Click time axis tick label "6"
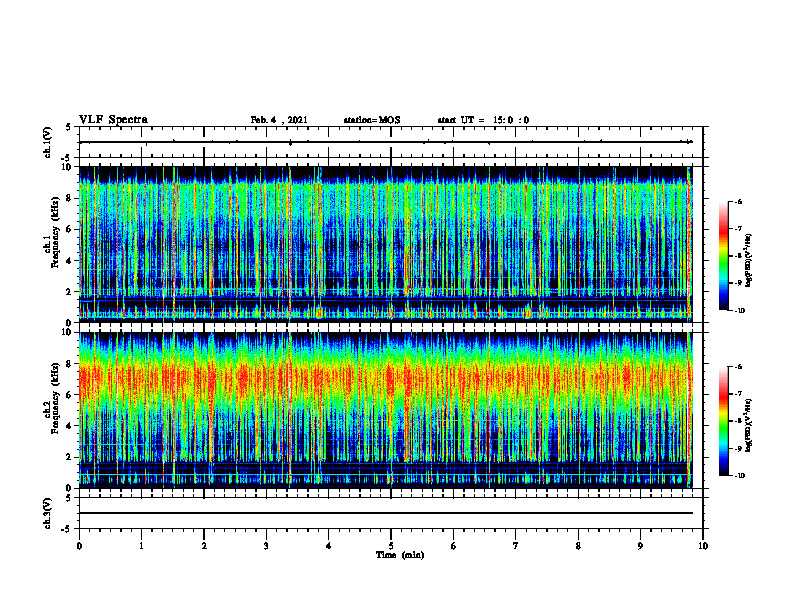The height and width of the screenshot is (612, 792). [x=454, y=546]
